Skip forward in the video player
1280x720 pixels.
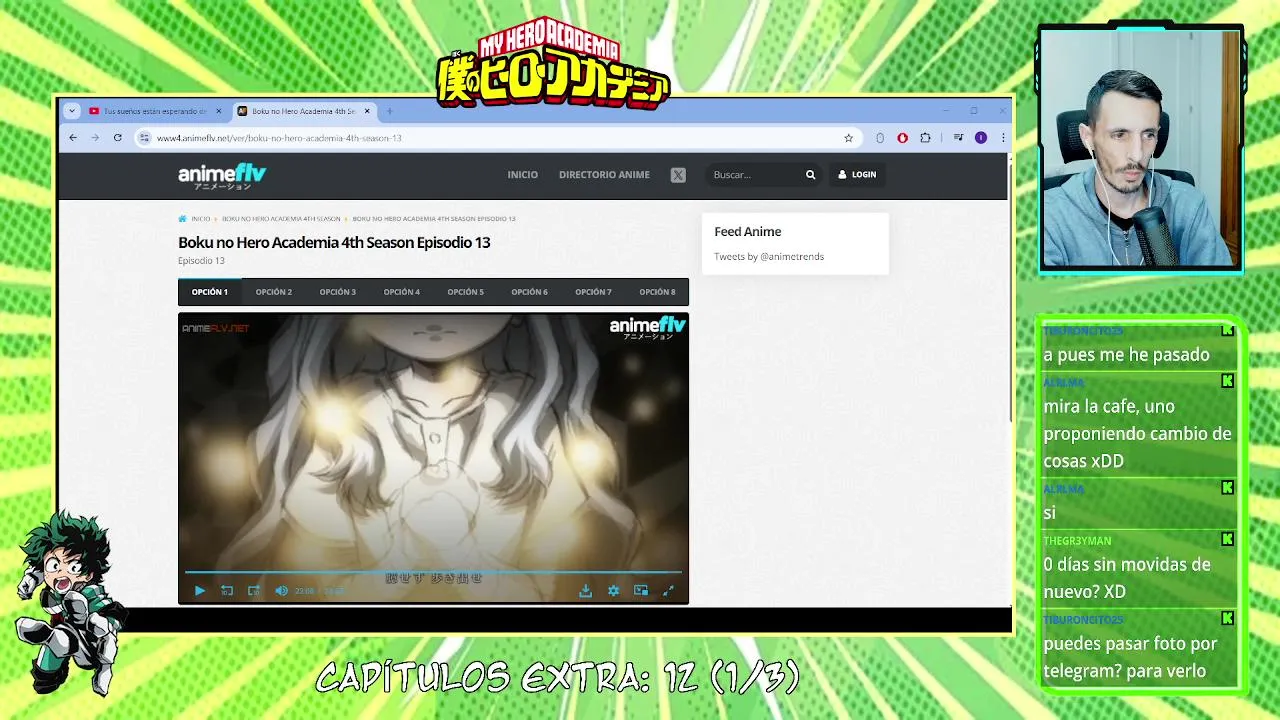[254, 591]
